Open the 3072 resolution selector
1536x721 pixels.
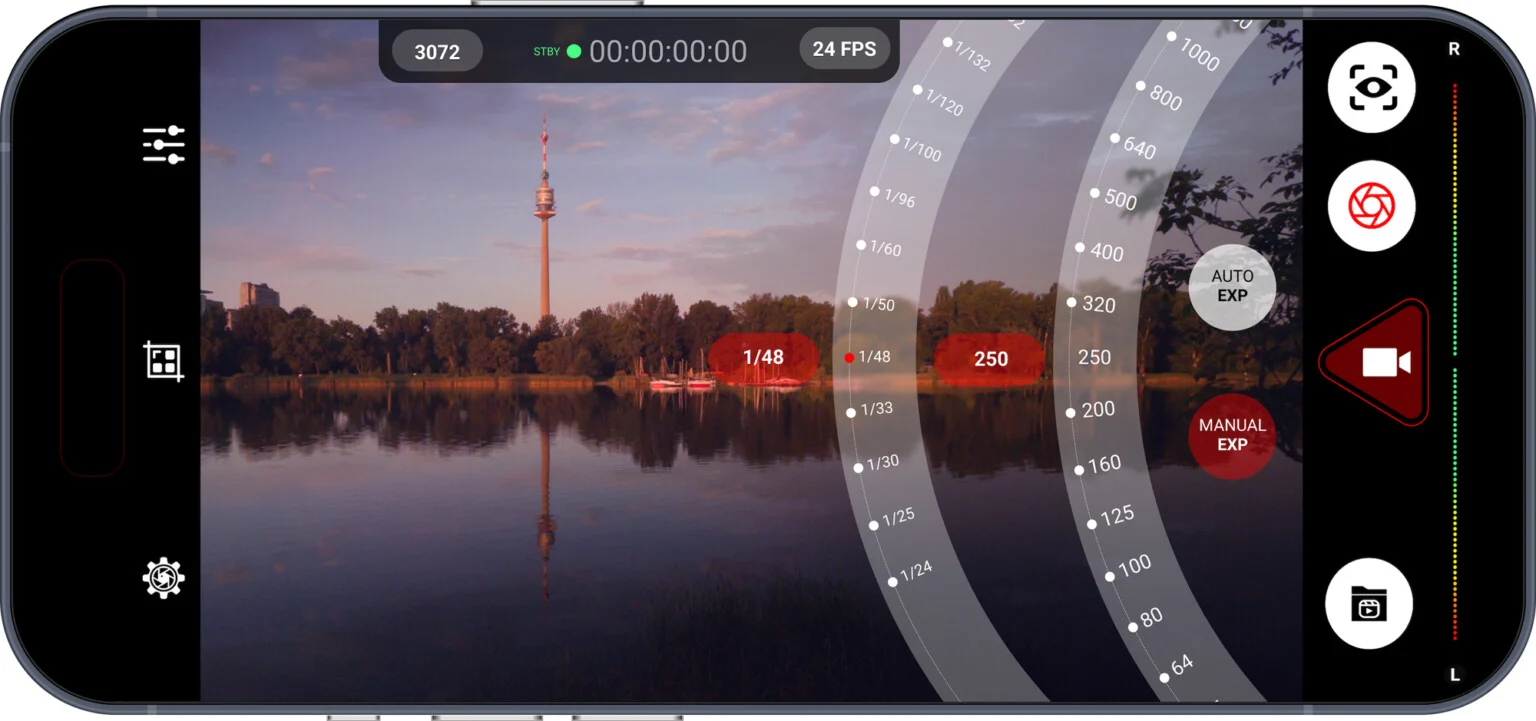(x=437, y=52)
